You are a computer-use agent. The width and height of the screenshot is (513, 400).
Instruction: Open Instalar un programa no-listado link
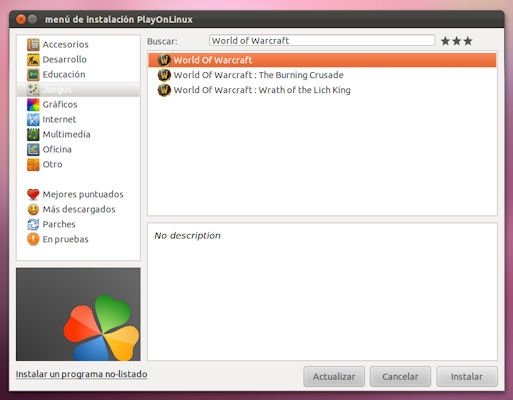pyautogui.click(x=82, y=374)
